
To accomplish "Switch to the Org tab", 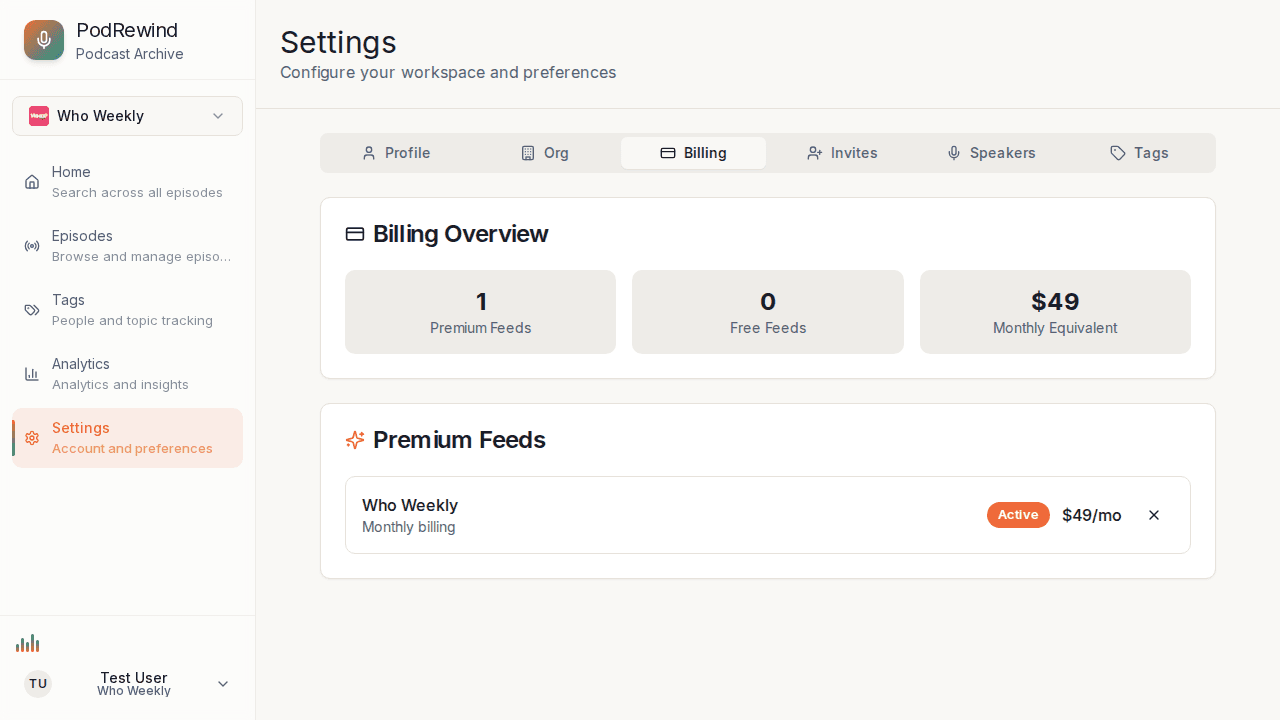I will 545,153.
